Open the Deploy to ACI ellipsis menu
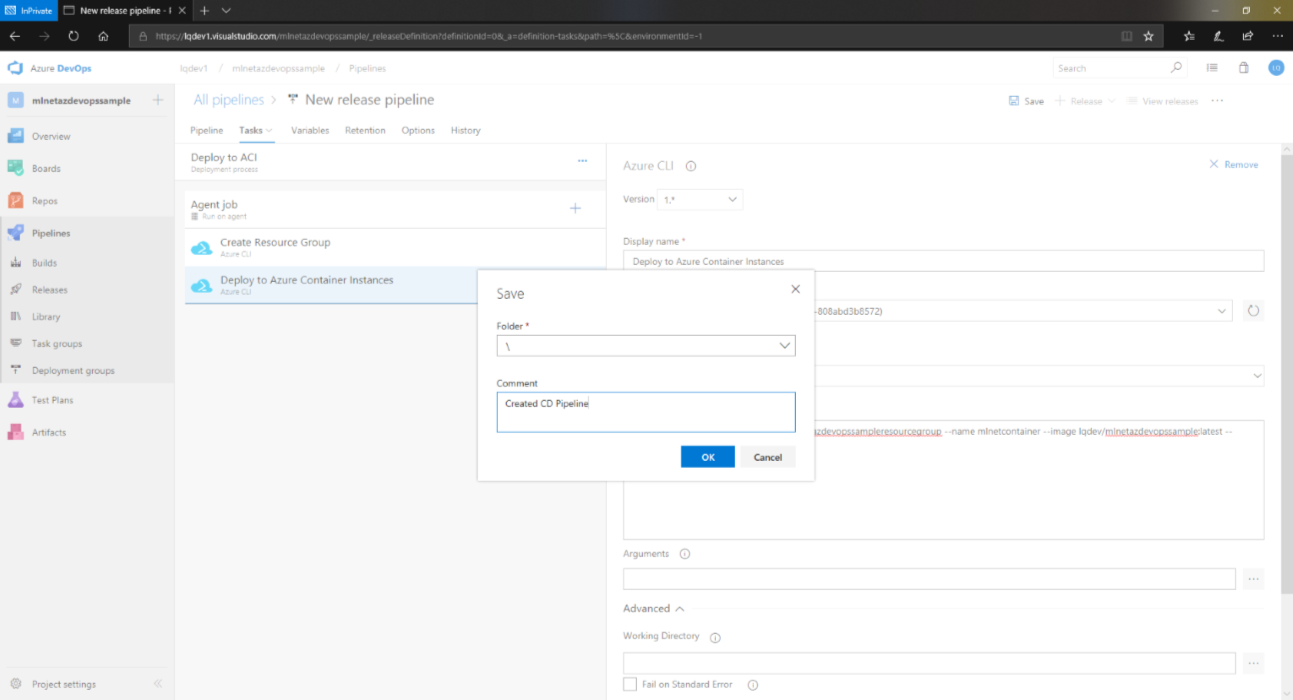 [582, 161]
